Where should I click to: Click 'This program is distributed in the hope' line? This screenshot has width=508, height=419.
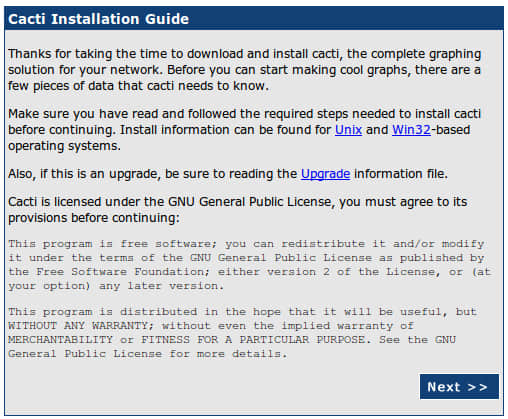point(242,312)
